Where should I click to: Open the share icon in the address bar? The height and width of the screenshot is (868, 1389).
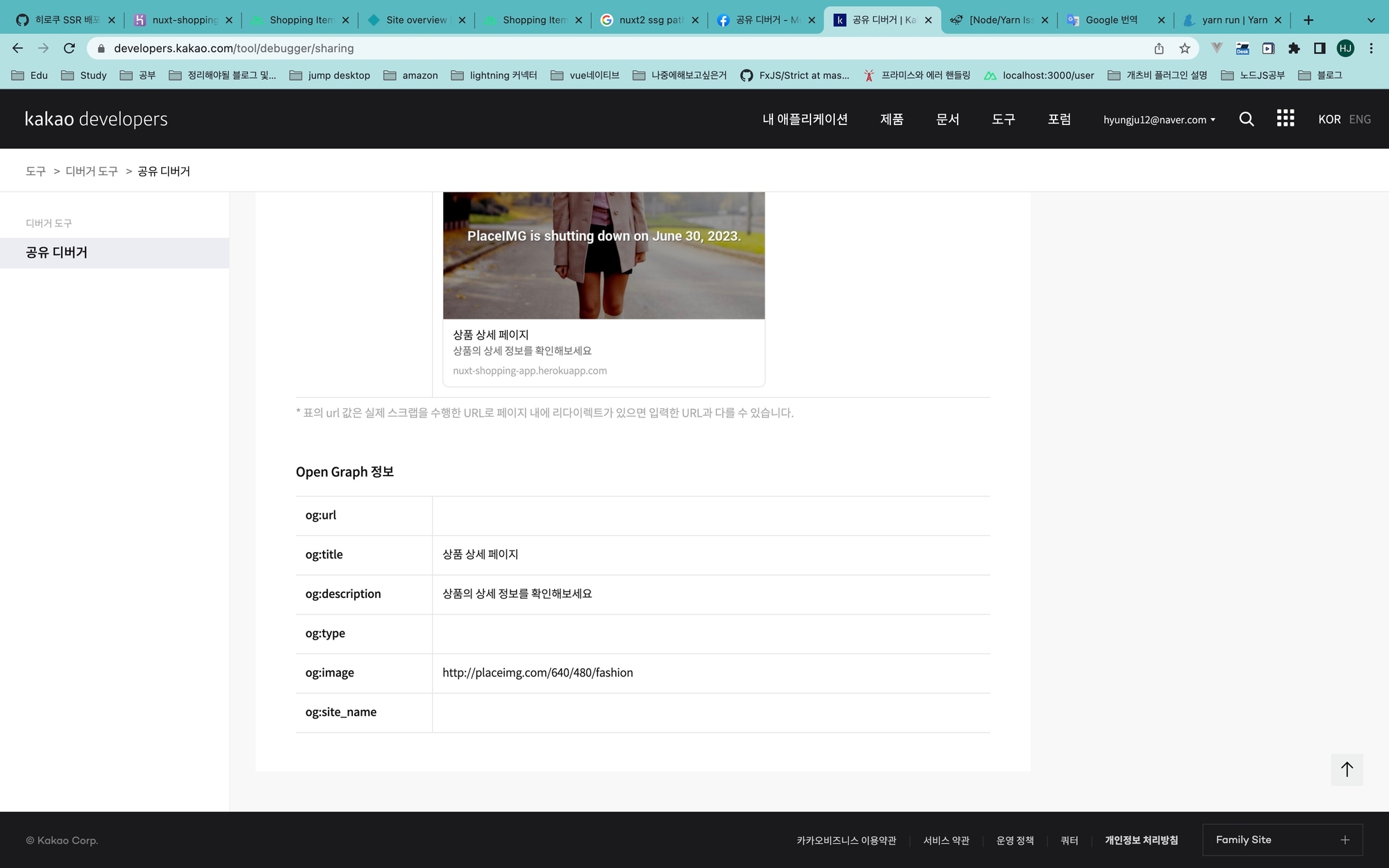tap(1159, 48)
